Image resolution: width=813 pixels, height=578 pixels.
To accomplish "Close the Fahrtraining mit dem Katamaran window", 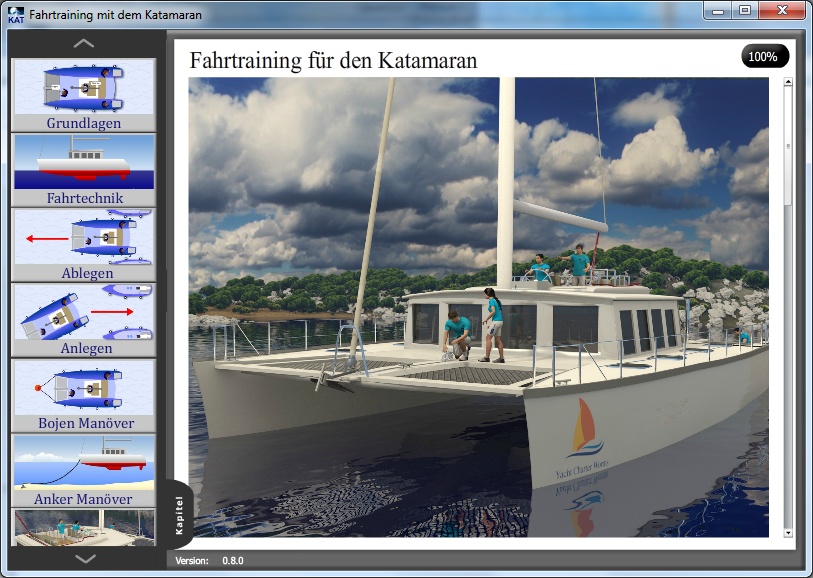I will pyautogui.click(x=783, y=11).
